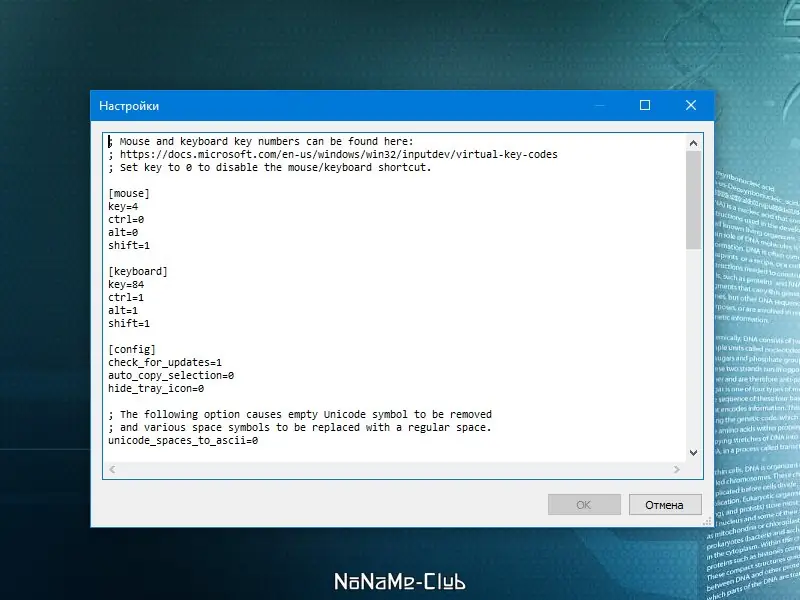Viewport: 800px width, 600px height.
Task: Click the vertical scrollbar thumb
Action: [693, 200]
